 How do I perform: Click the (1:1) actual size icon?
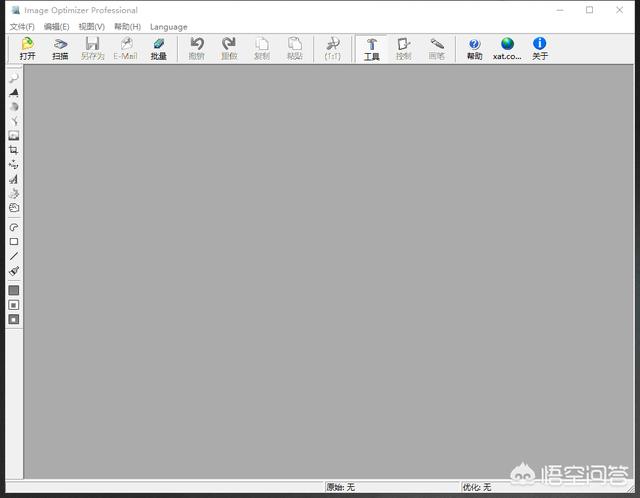[333, 49]
